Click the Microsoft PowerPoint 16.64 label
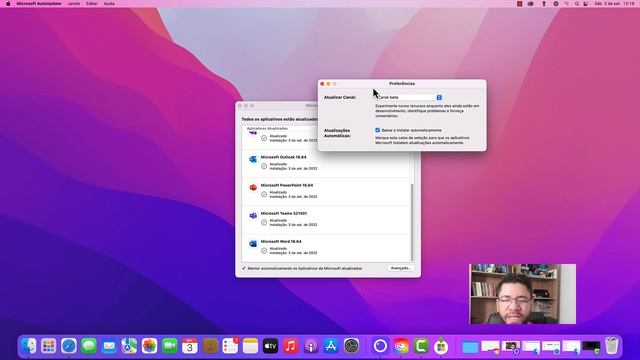Viewport: 640px width, 360px height. (287, 185)
